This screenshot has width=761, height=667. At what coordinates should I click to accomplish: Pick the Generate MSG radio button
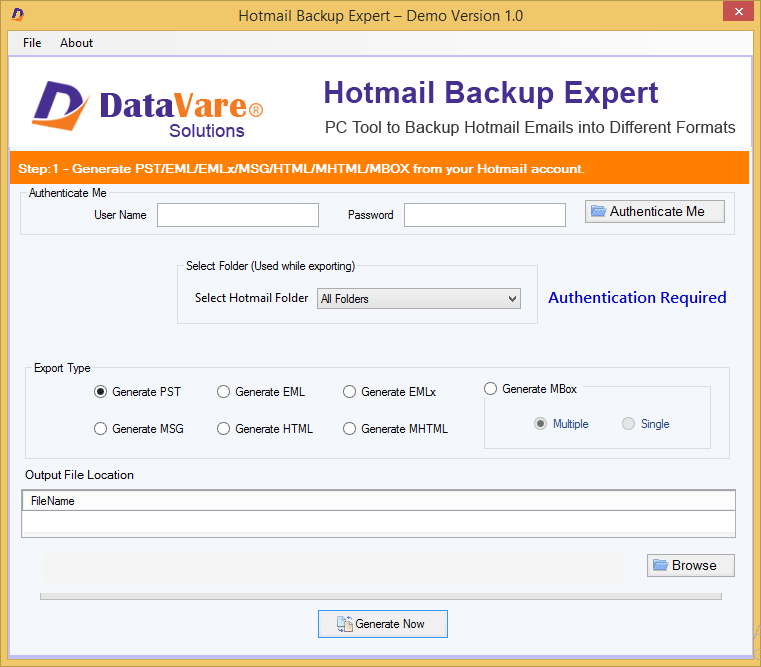[100, 429]
